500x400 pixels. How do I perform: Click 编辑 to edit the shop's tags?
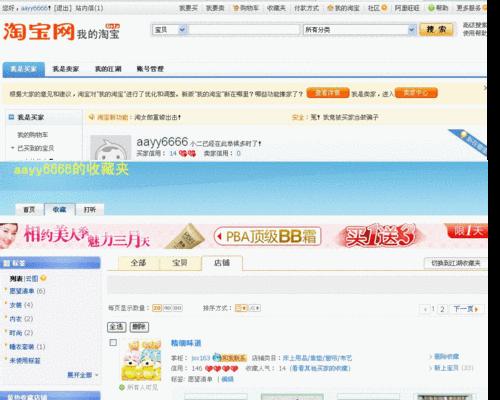click(228, 379)
